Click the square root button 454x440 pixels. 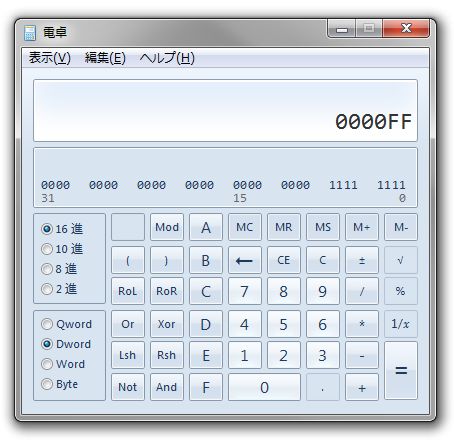point(401,260)
